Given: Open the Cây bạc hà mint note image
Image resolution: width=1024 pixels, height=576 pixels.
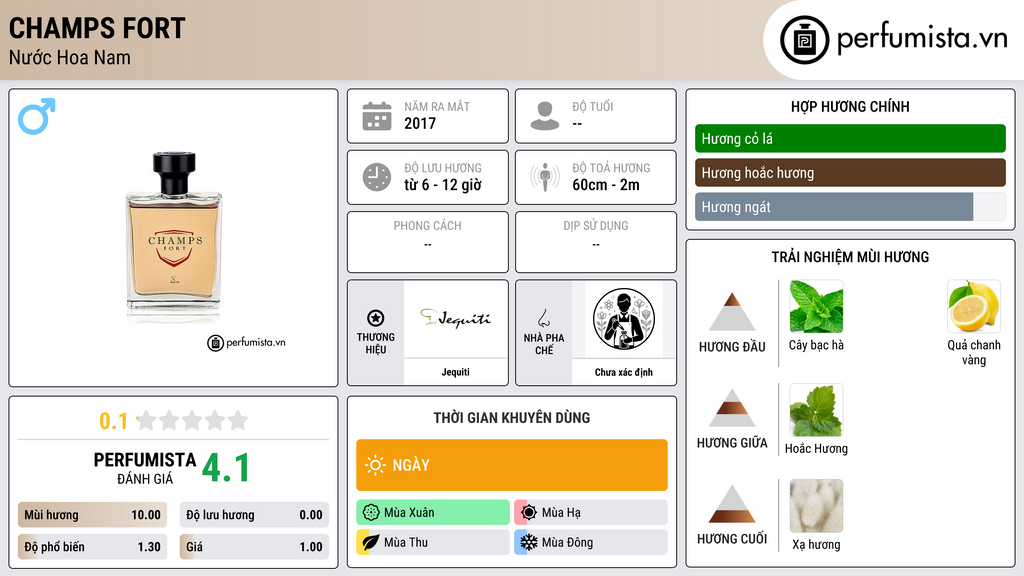Looking at the screenshot, I should point(816,306).
